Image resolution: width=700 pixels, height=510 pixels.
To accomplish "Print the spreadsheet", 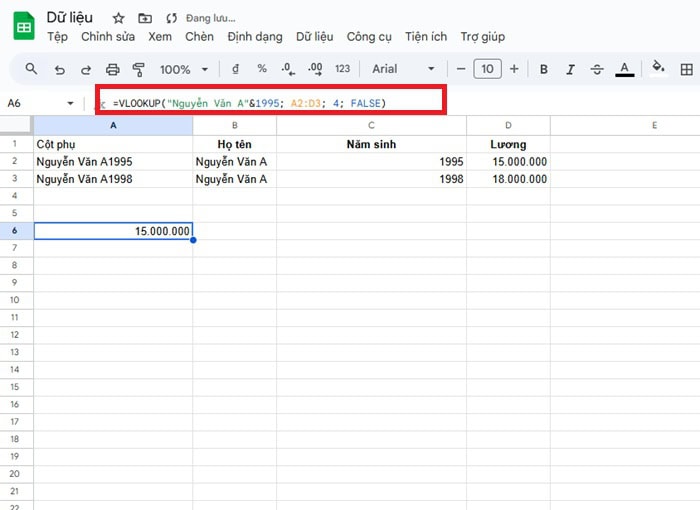I will tap(113, 69).
